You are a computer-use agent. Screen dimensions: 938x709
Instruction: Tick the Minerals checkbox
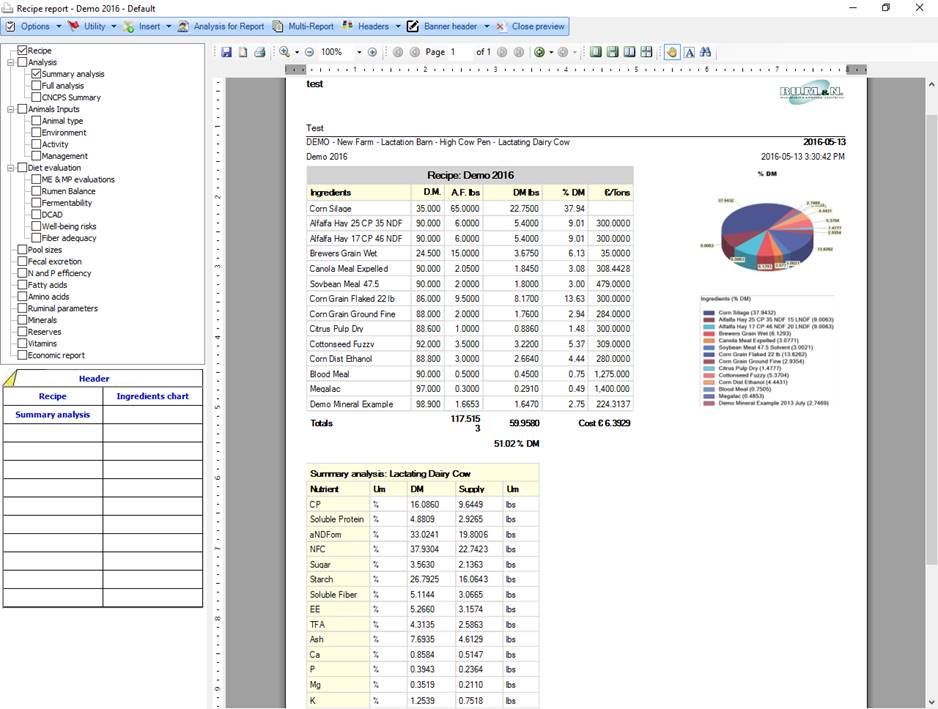coord(22,319)
